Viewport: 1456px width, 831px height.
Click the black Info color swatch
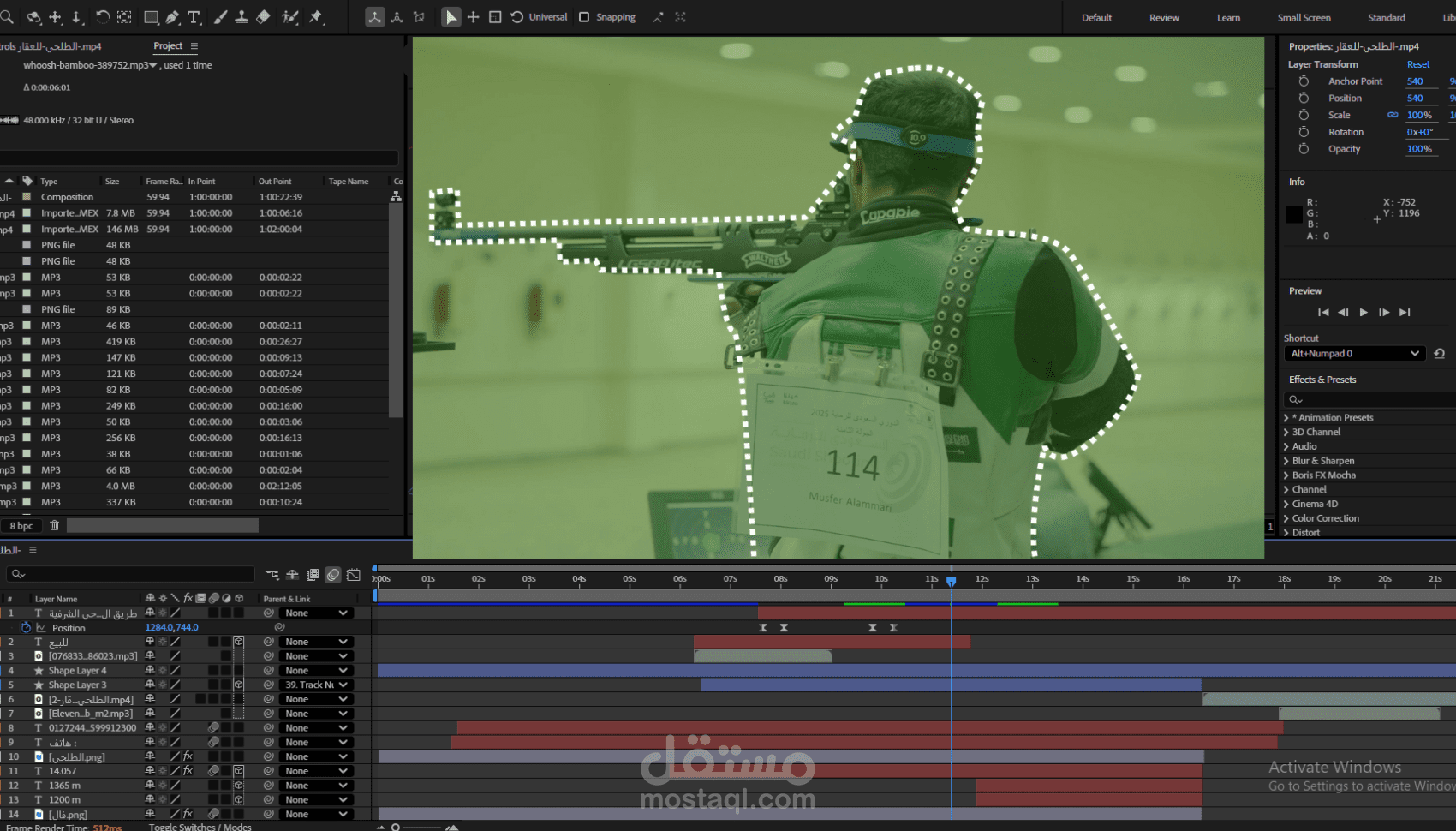click(1293, 214)
